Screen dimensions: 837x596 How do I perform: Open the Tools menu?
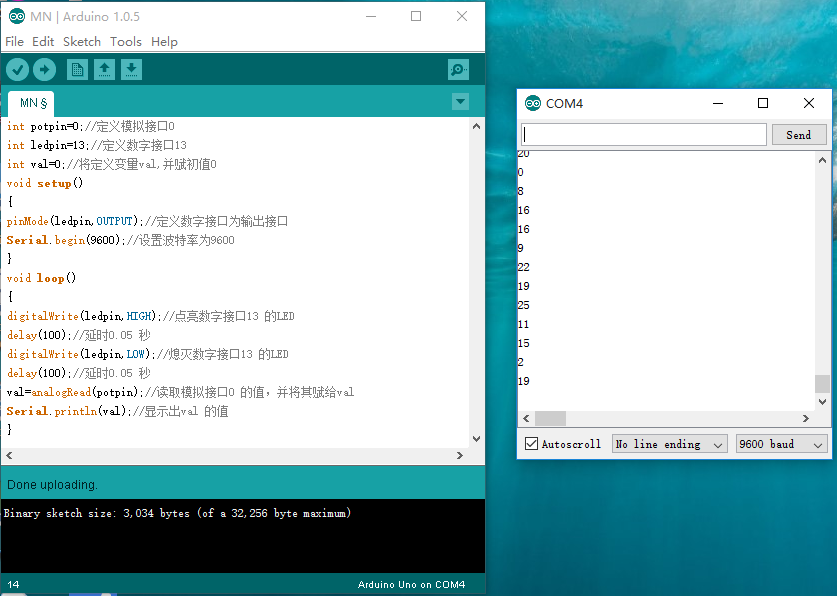(x=125, y=42)
